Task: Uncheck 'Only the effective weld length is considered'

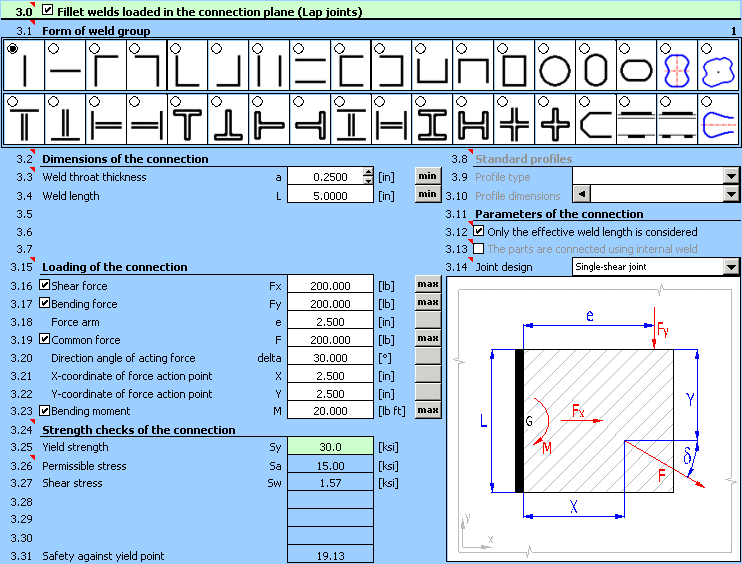Action: point(479,231)
